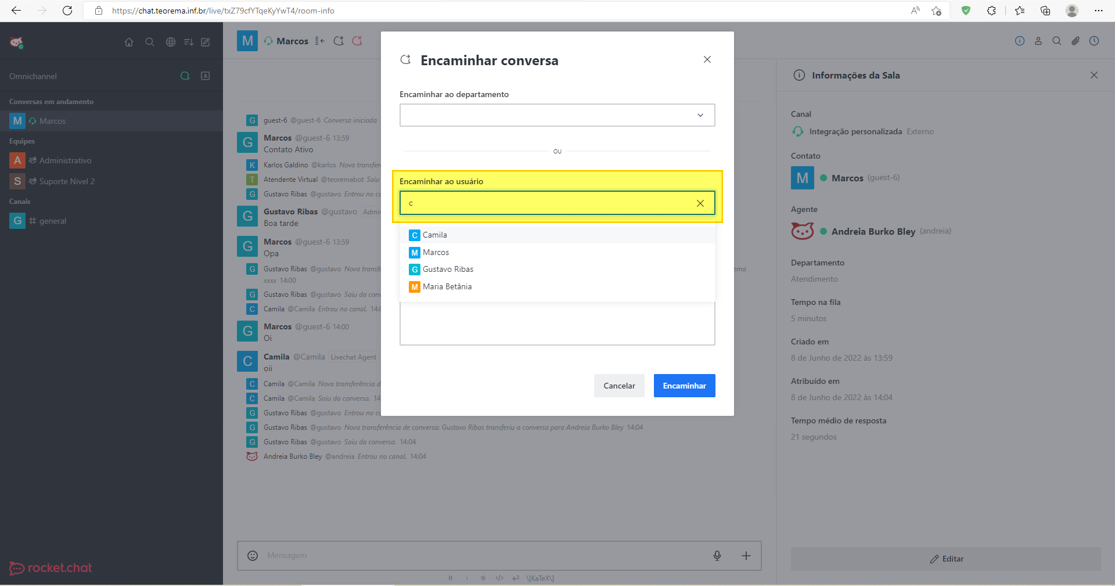
Task: Open the Omnichannel contact center icon
Action: point(206,76)
